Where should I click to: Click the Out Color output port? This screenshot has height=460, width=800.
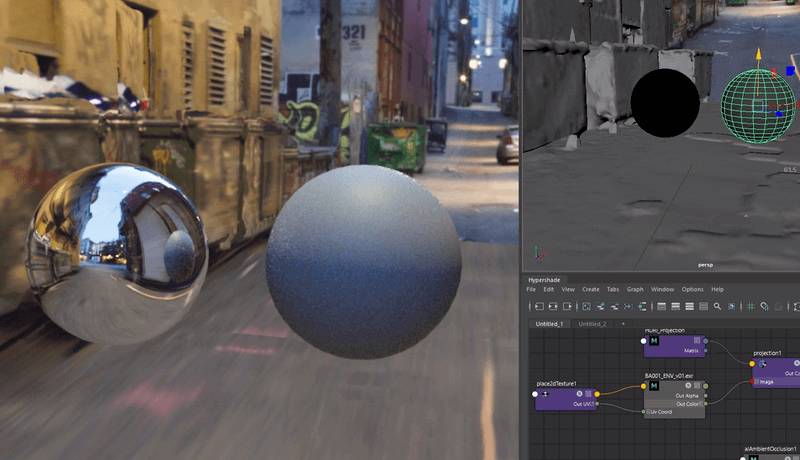tap(706, 403)
